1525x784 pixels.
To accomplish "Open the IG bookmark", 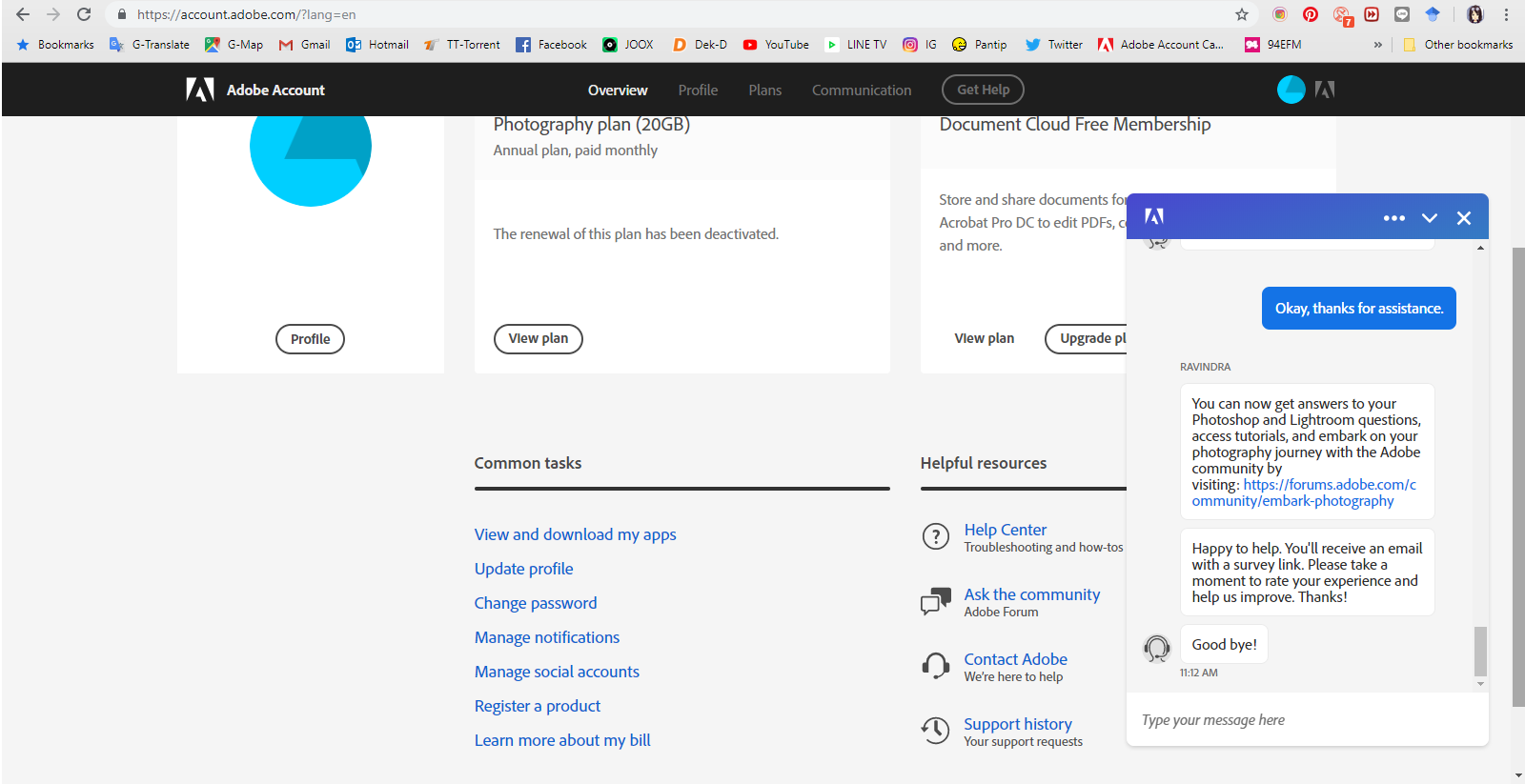I will coord(920,45).
